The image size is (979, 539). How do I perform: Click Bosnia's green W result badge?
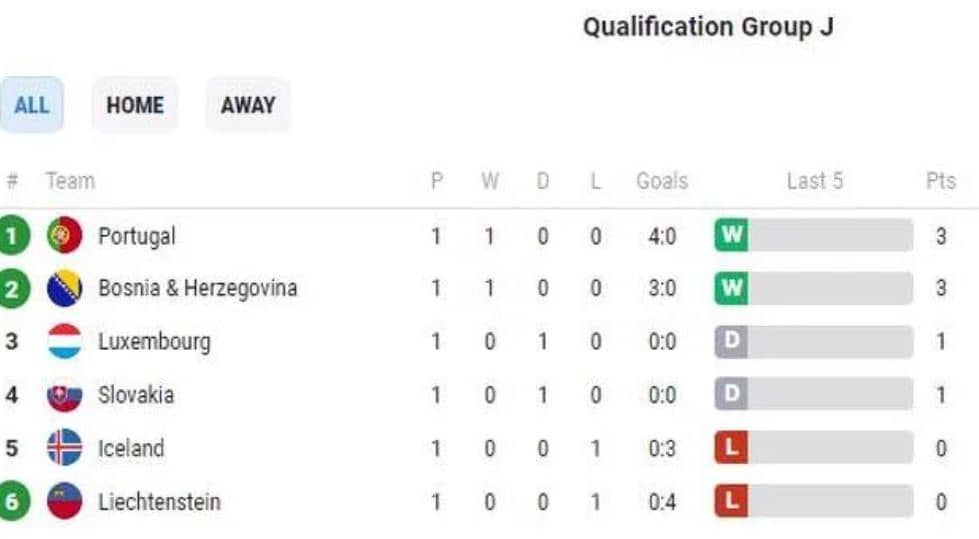pyautogui.click(x=731, y=288)
